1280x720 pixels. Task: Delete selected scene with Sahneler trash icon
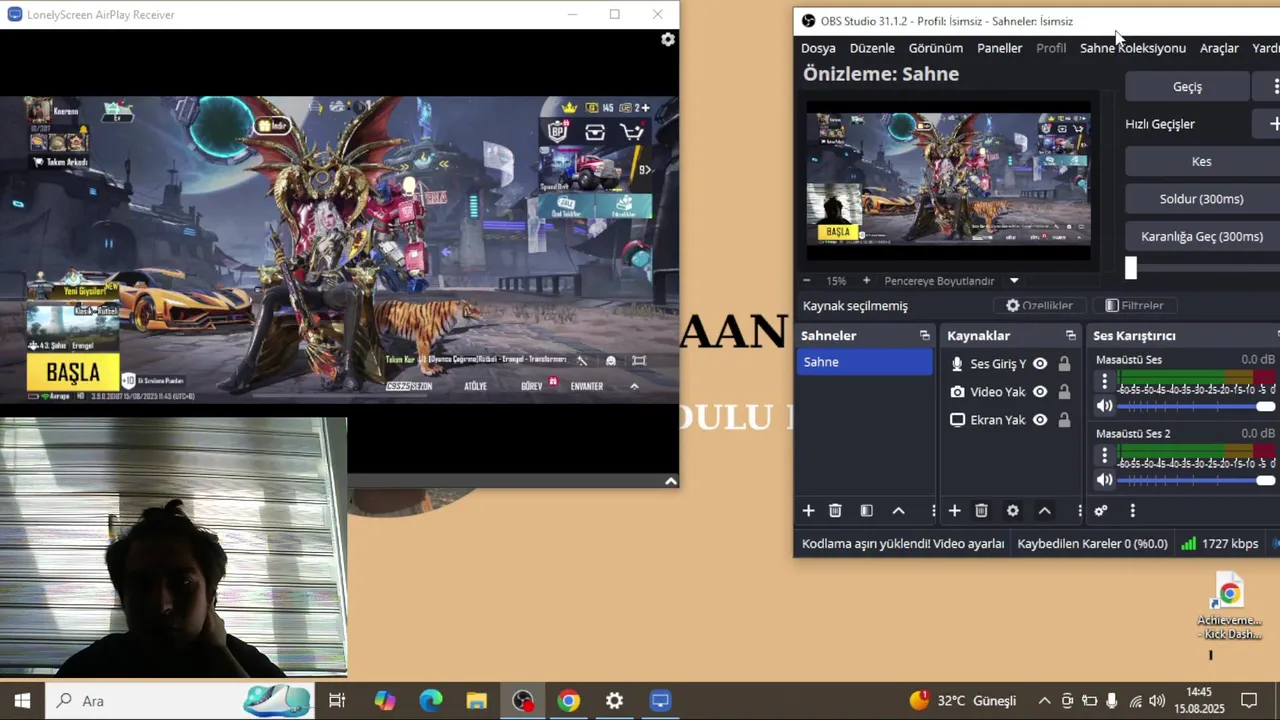835,511
